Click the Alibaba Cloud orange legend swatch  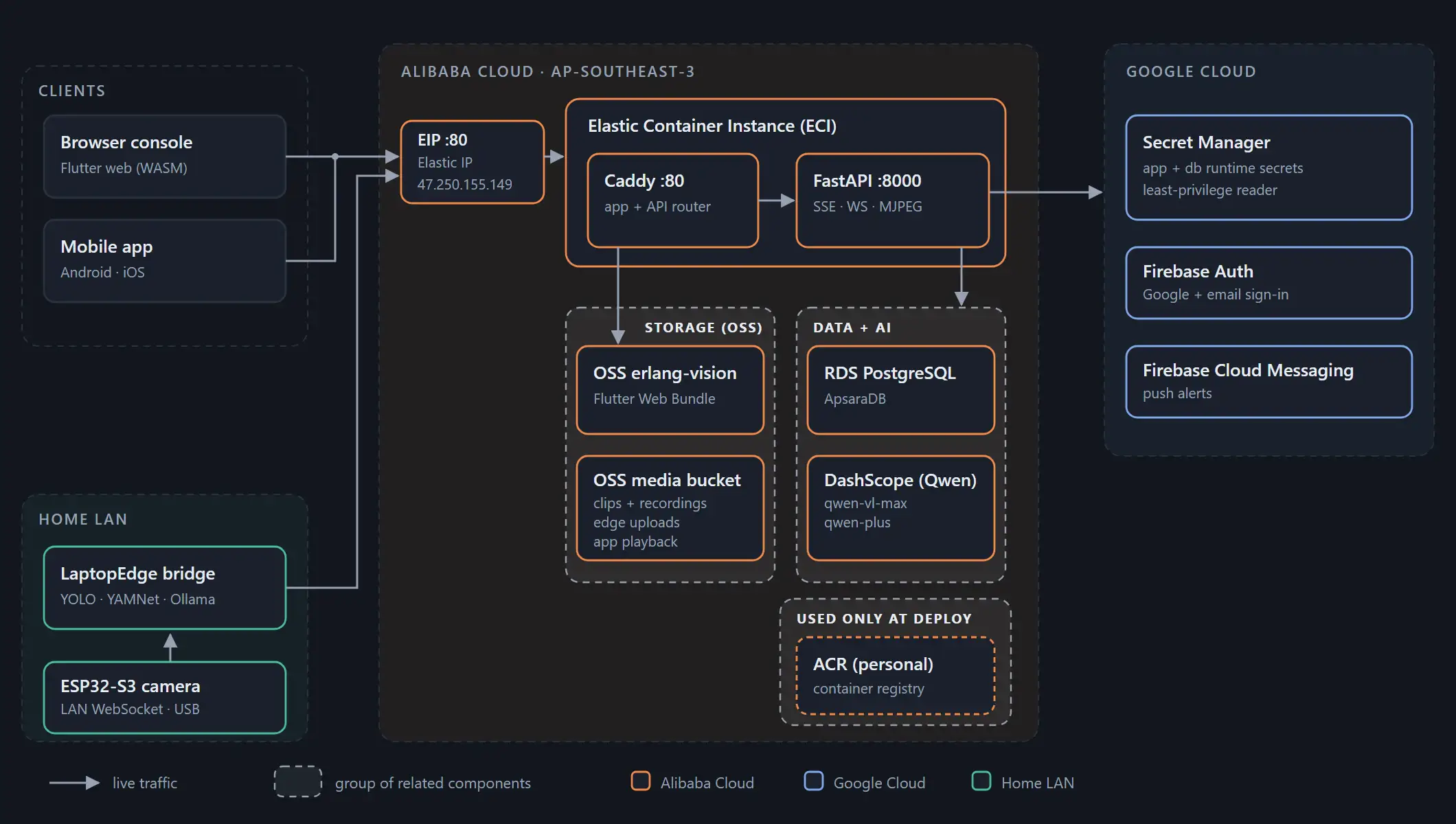tap(641, 781)
